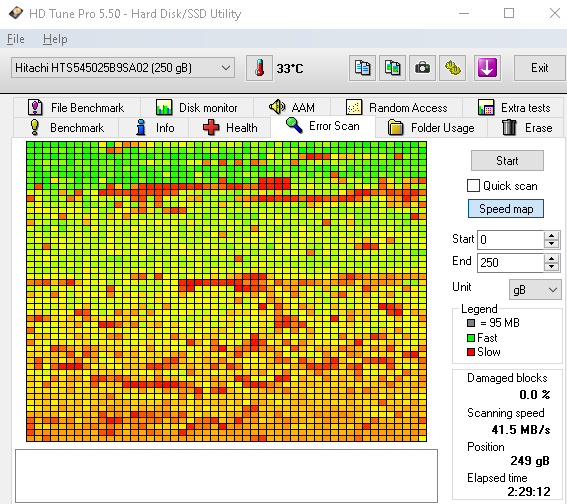Screen dimensions: 567x504
Task: Click the Exit button
Action: pos(539,68)
